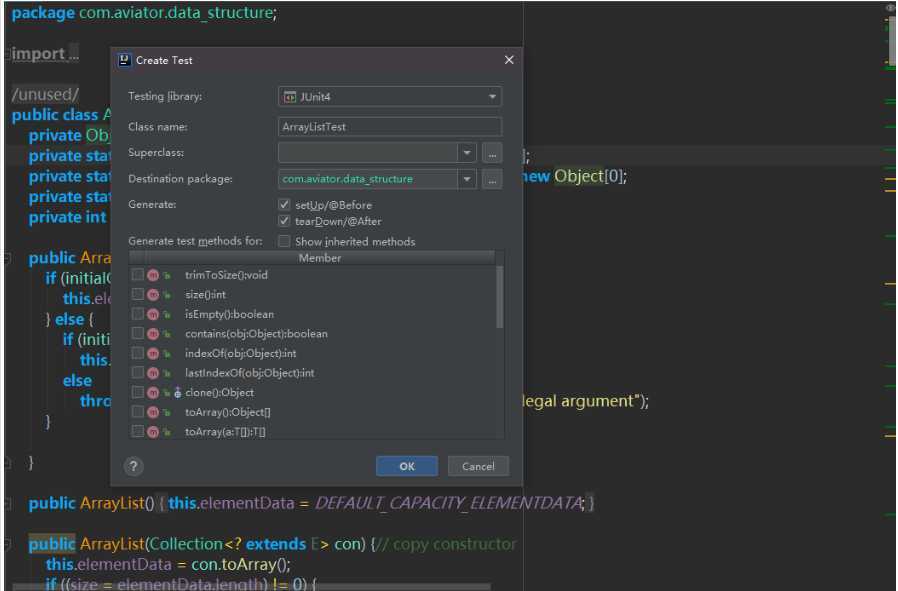Click the "package" keyword in editor

43,13
